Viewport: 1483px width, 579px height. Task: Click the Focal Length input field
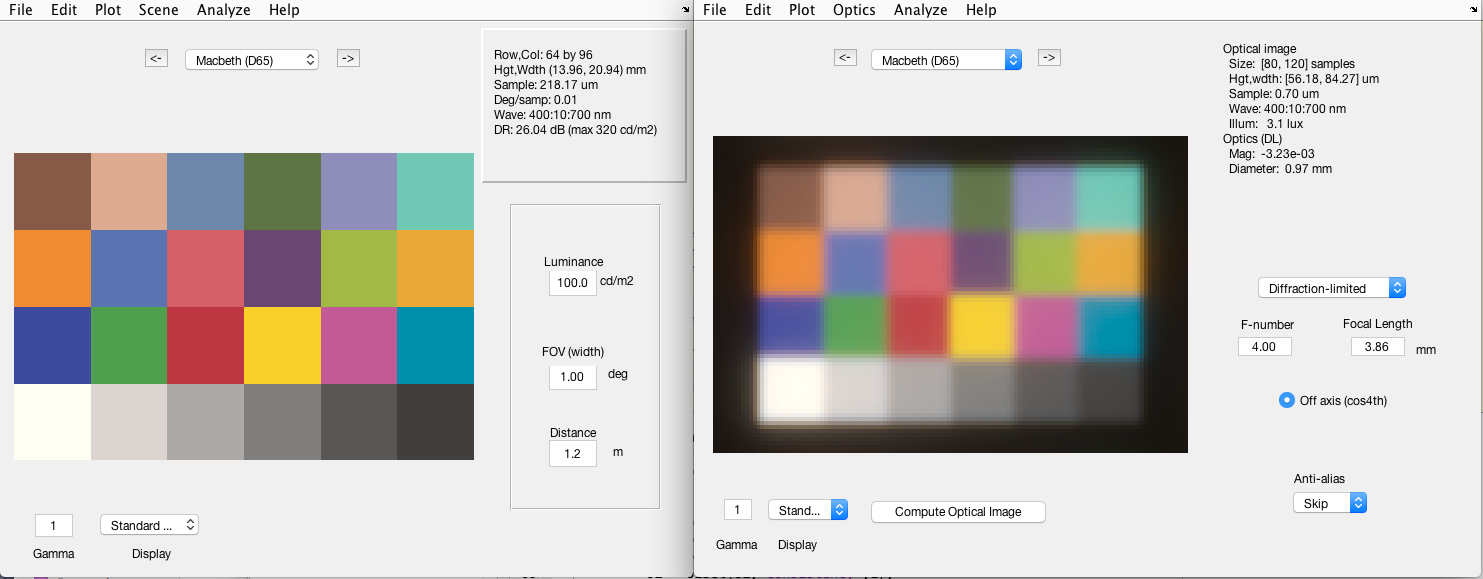point(1378,346)
